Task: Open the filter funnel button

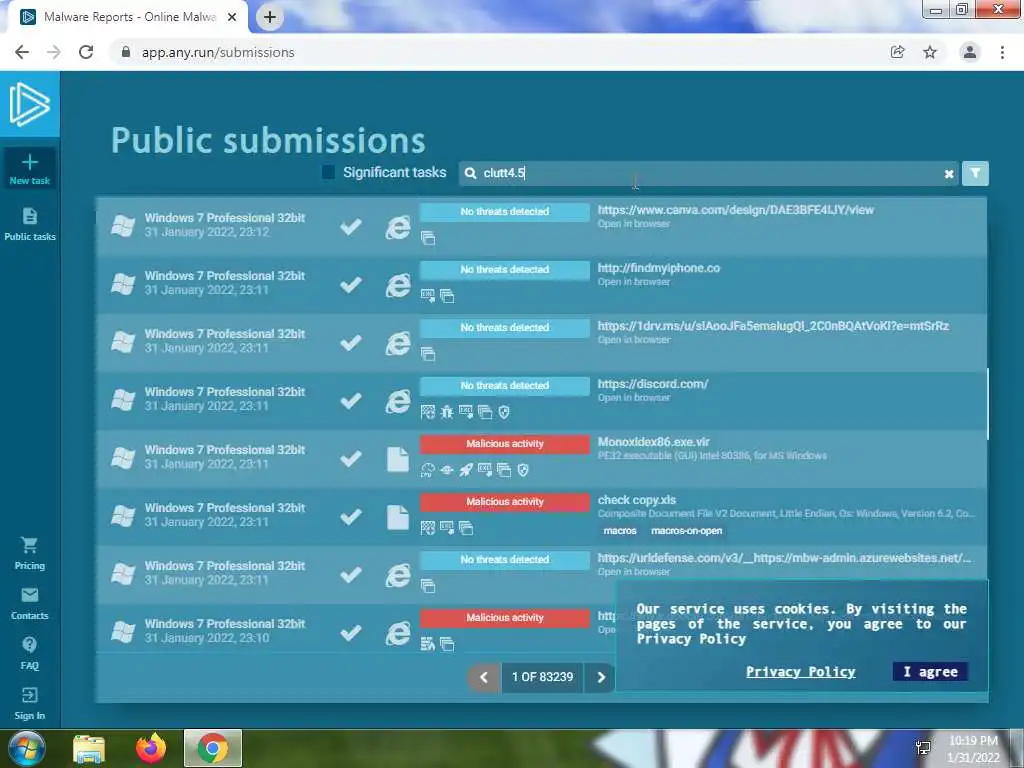Action: [975, 173]
